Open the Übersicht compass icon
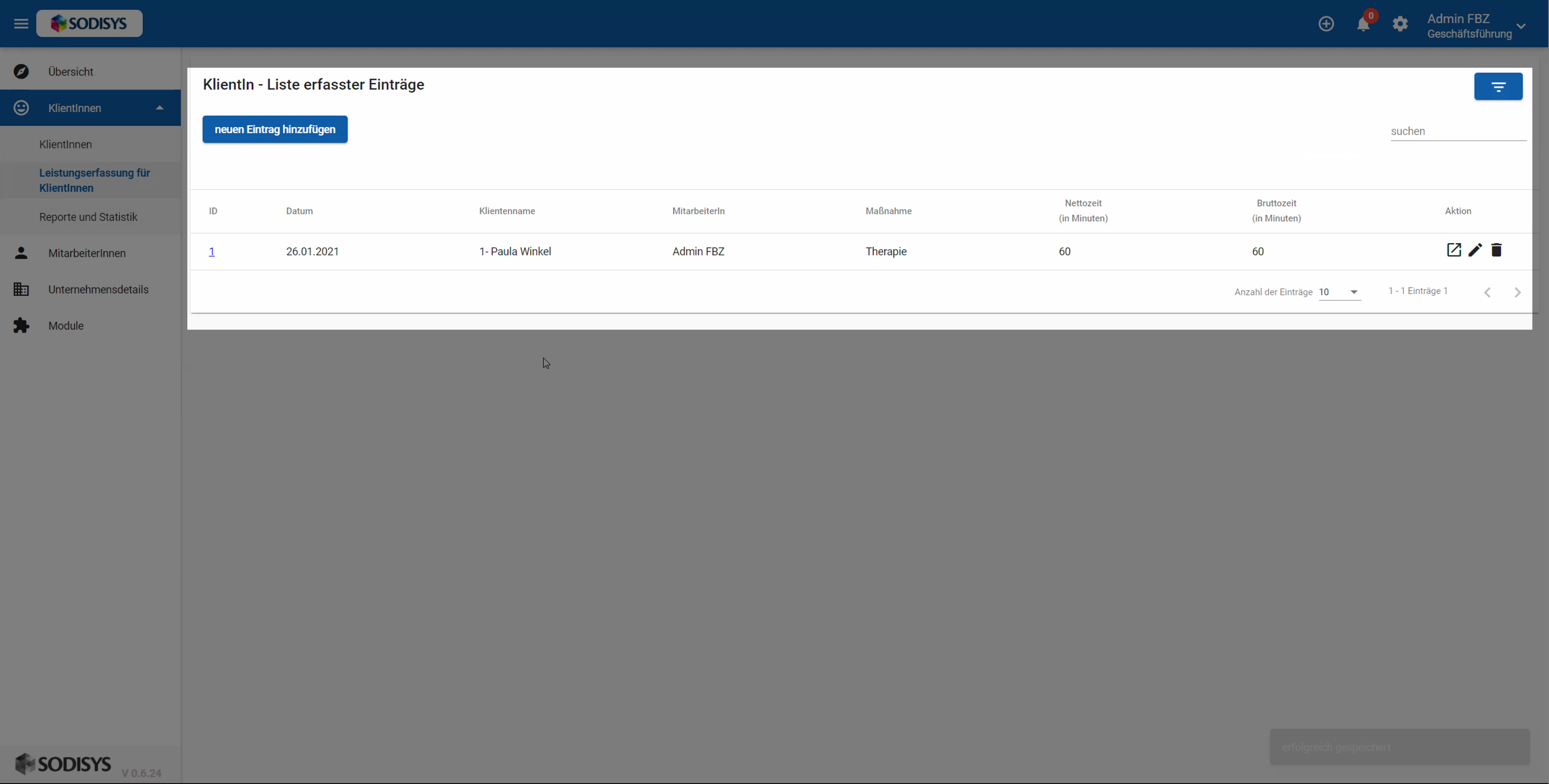The width and height of the screenshot is (1549, 784). coord(21,72)
